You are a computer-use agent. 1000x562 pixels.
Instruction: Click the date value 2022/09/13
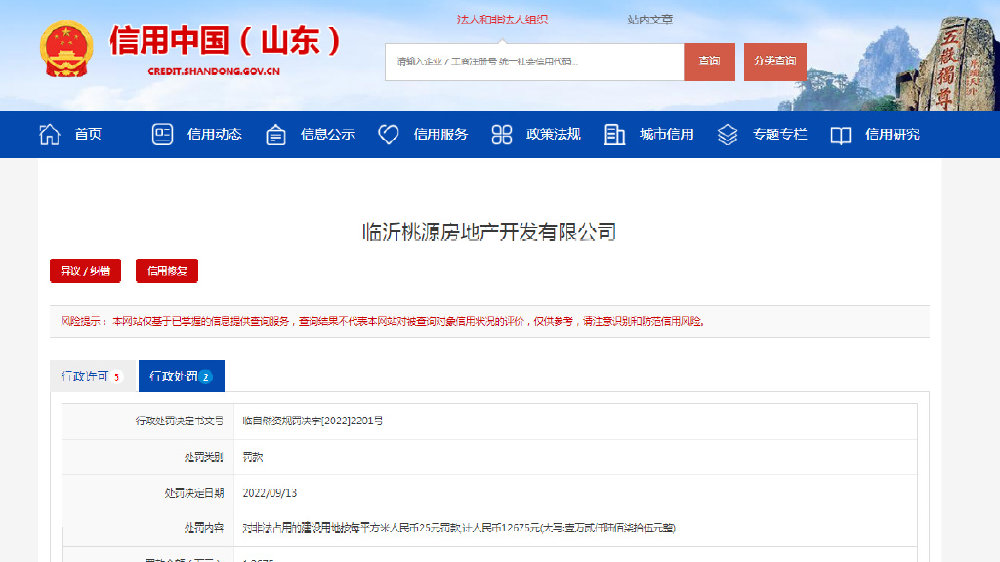270,493
